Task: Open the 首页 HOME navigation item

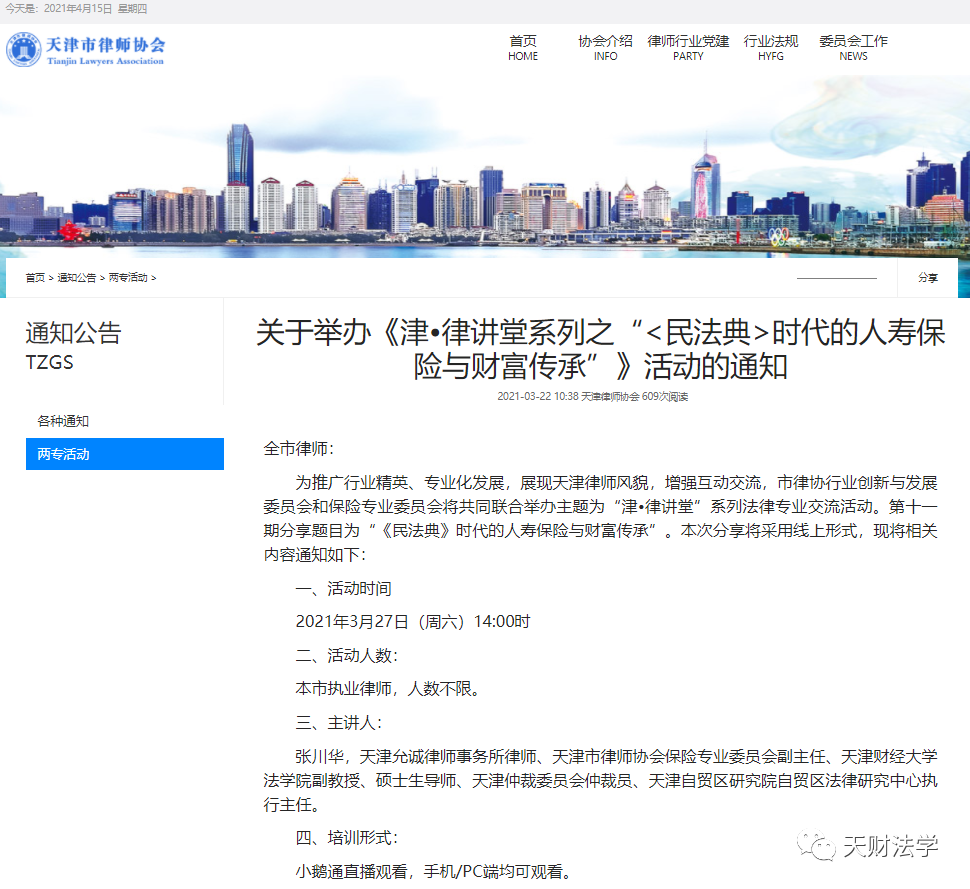Action: [522, 48]
